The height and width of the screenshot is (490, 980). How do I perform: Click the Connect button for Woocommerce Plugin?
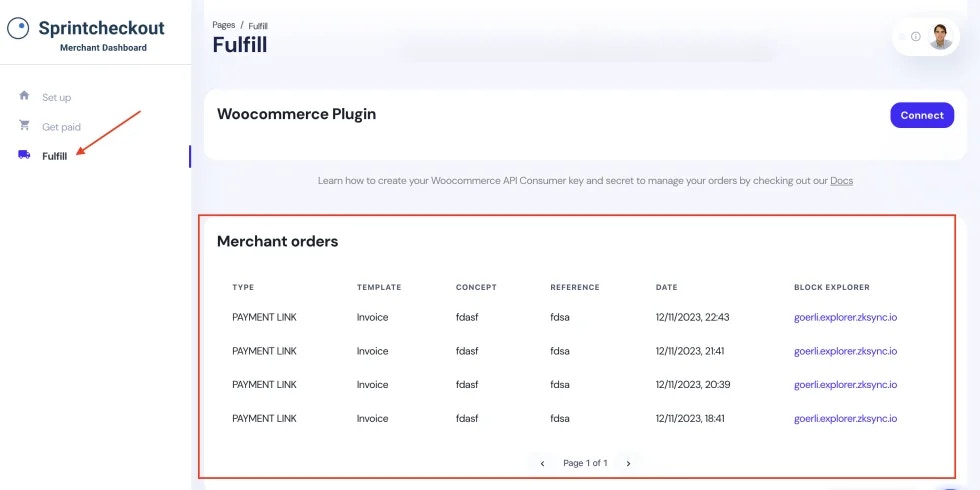click(922, 115)
